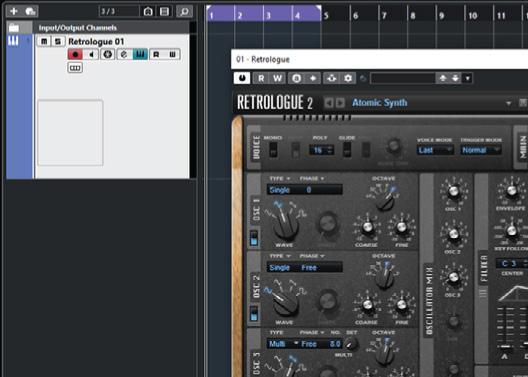528x377 pixels.
Task: Load previous program with up arrow icon
Action: [443, 78]
